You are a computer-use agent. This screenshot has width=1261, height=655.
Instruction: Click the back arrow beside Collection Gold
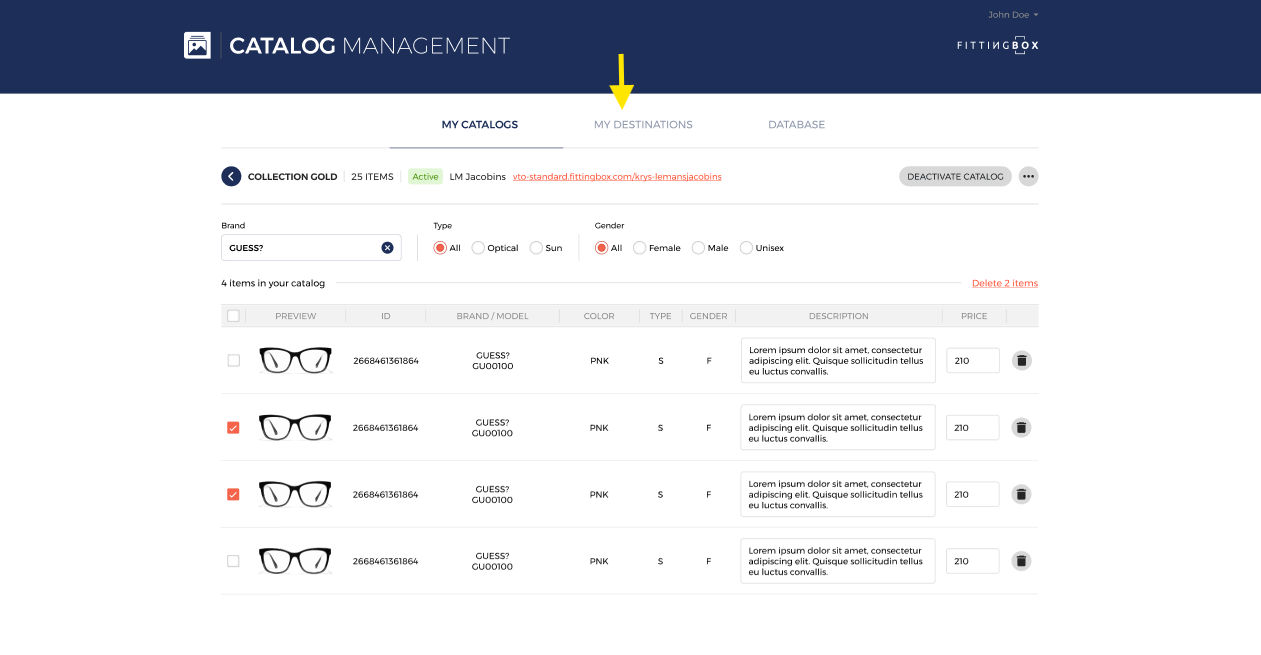click(231, 176)
